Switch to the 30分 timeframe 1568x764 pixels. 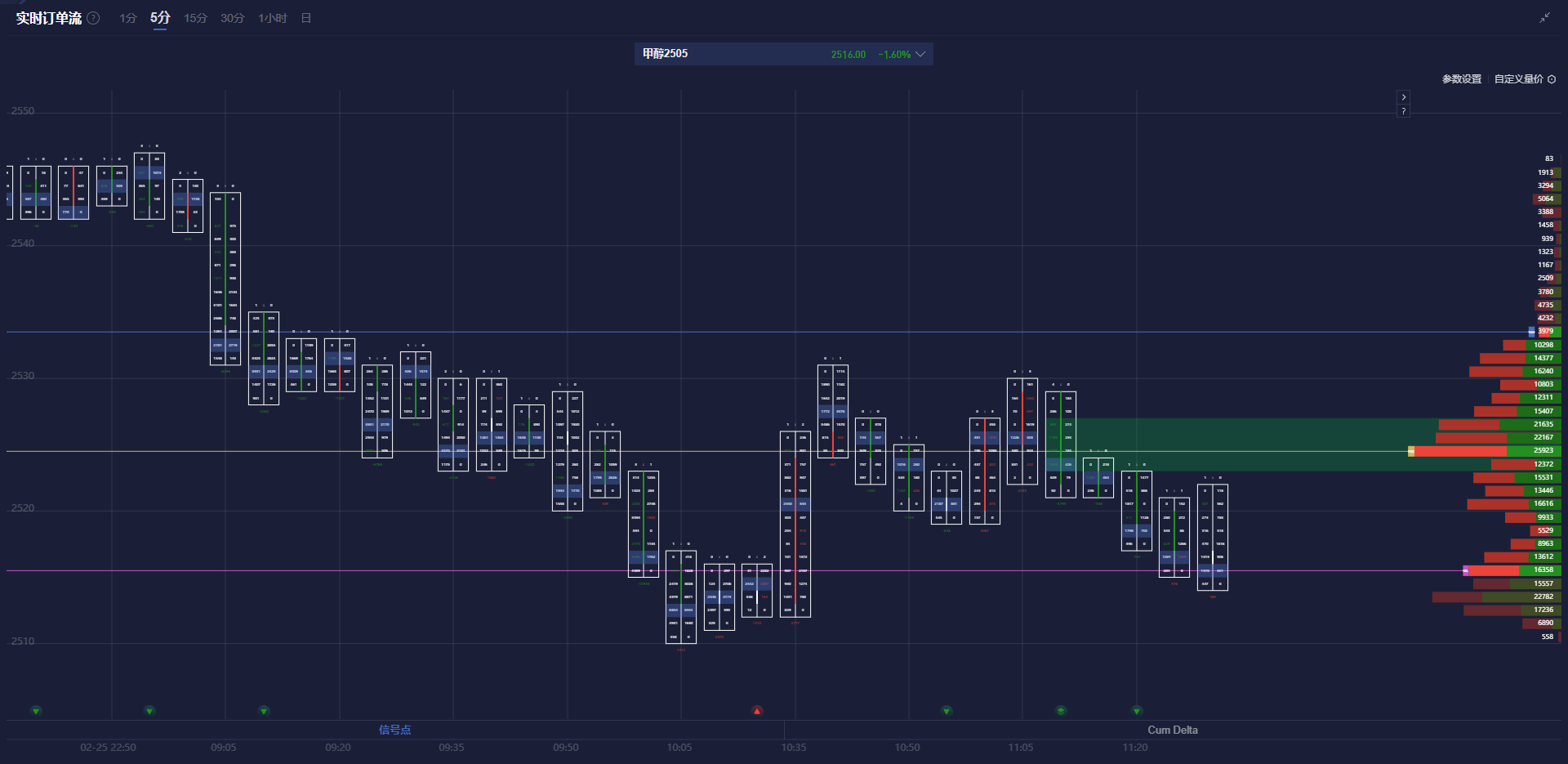click(232, 18)
